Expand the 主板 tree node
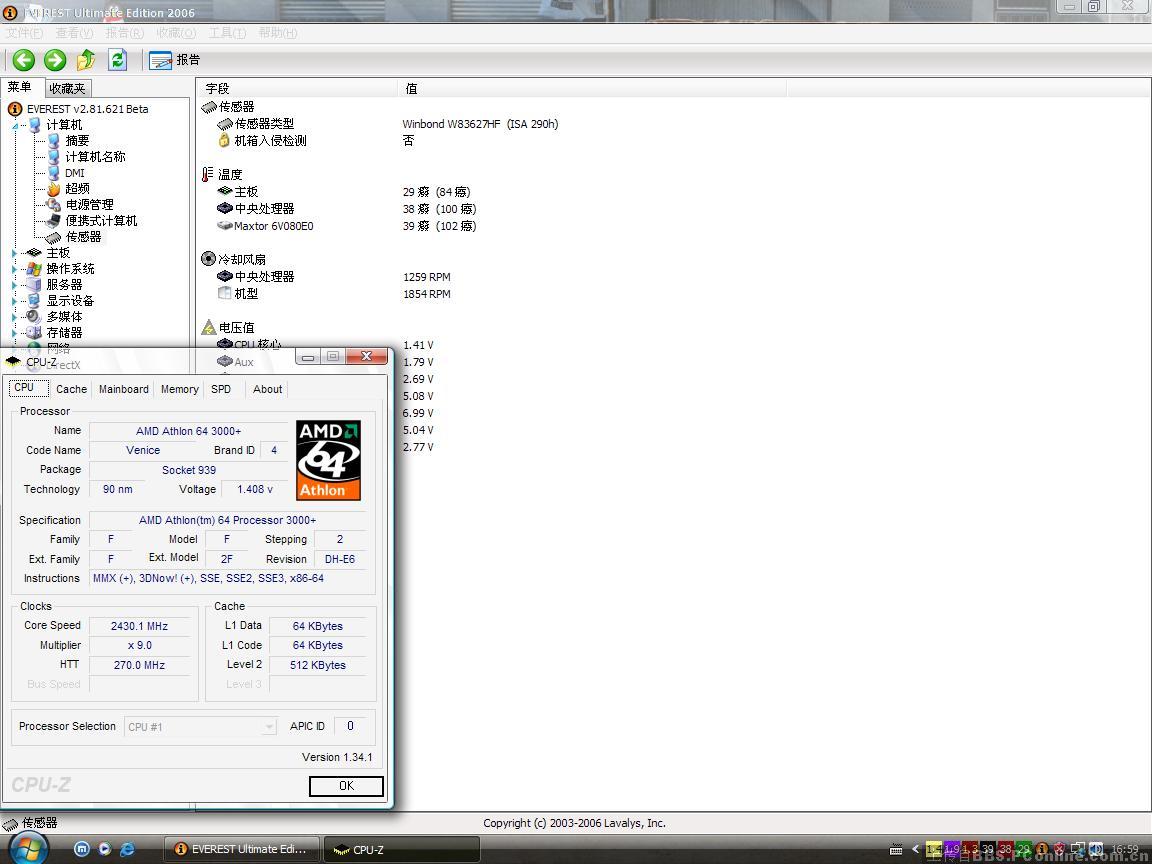This screenshot has width=1152, height=864. (x=15, y=253)
